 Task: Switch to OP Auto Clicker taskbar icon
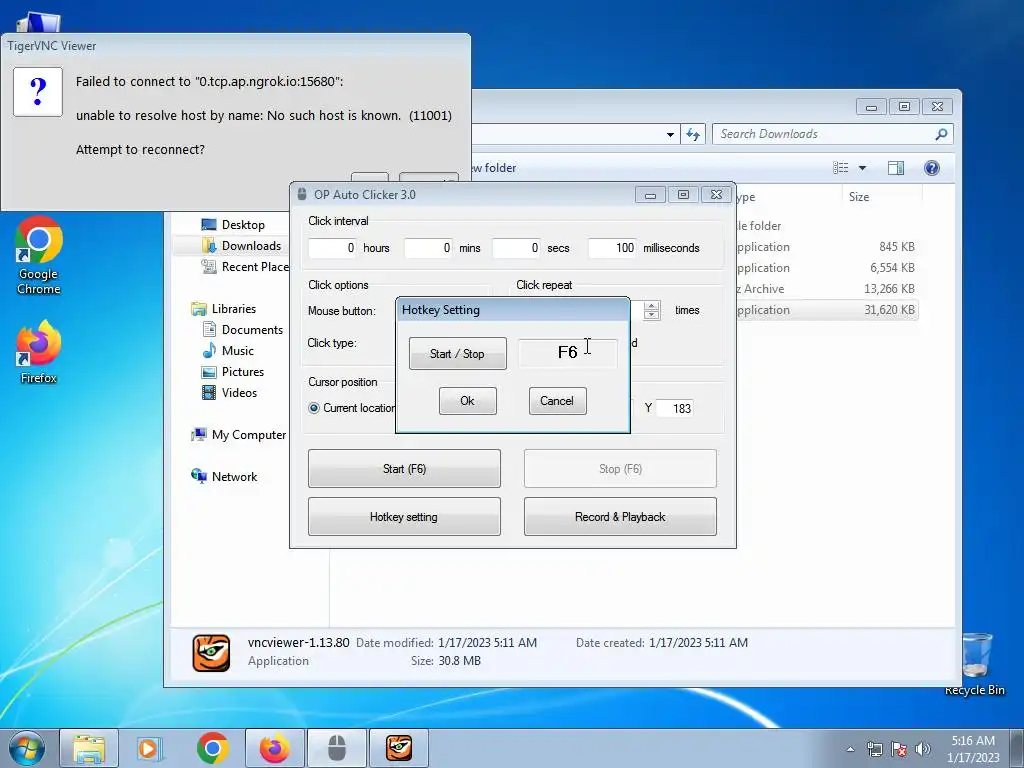tap(336, 748)
